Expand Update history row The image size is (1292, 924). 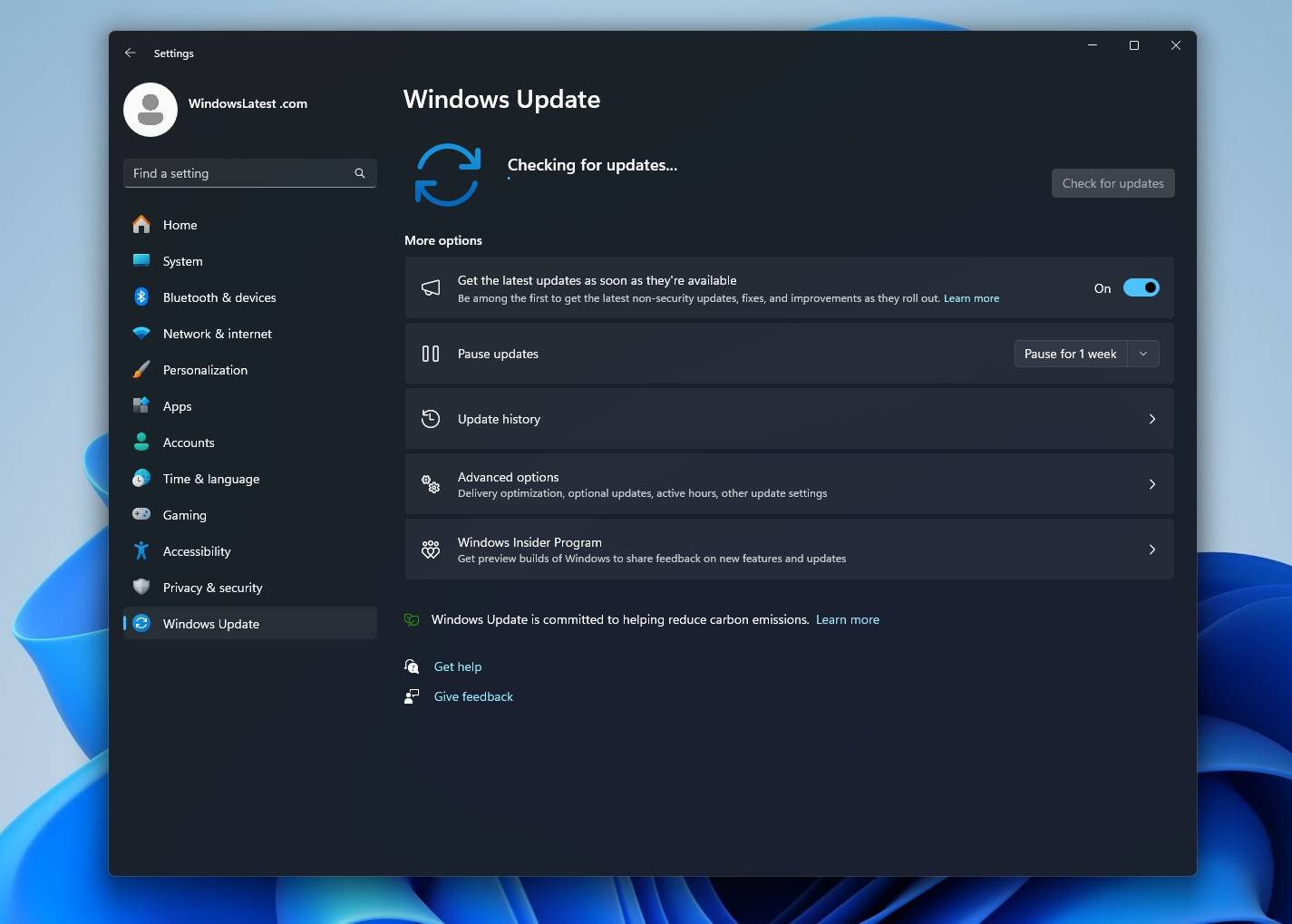1152,419
